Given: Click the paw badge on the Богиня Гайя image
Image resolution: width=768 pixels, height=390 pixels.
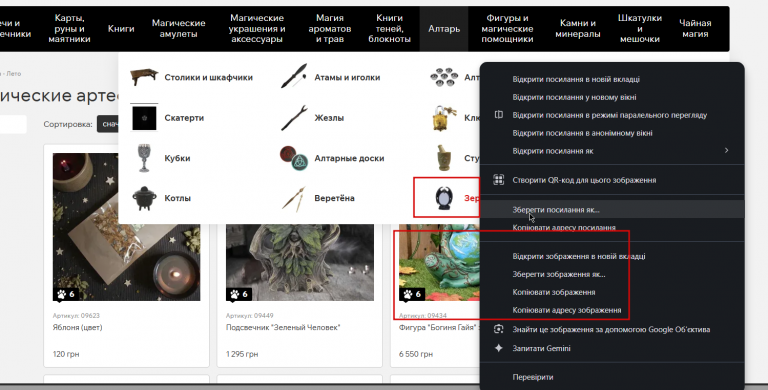Looking at the screenshot, I should tap(412, 294).
